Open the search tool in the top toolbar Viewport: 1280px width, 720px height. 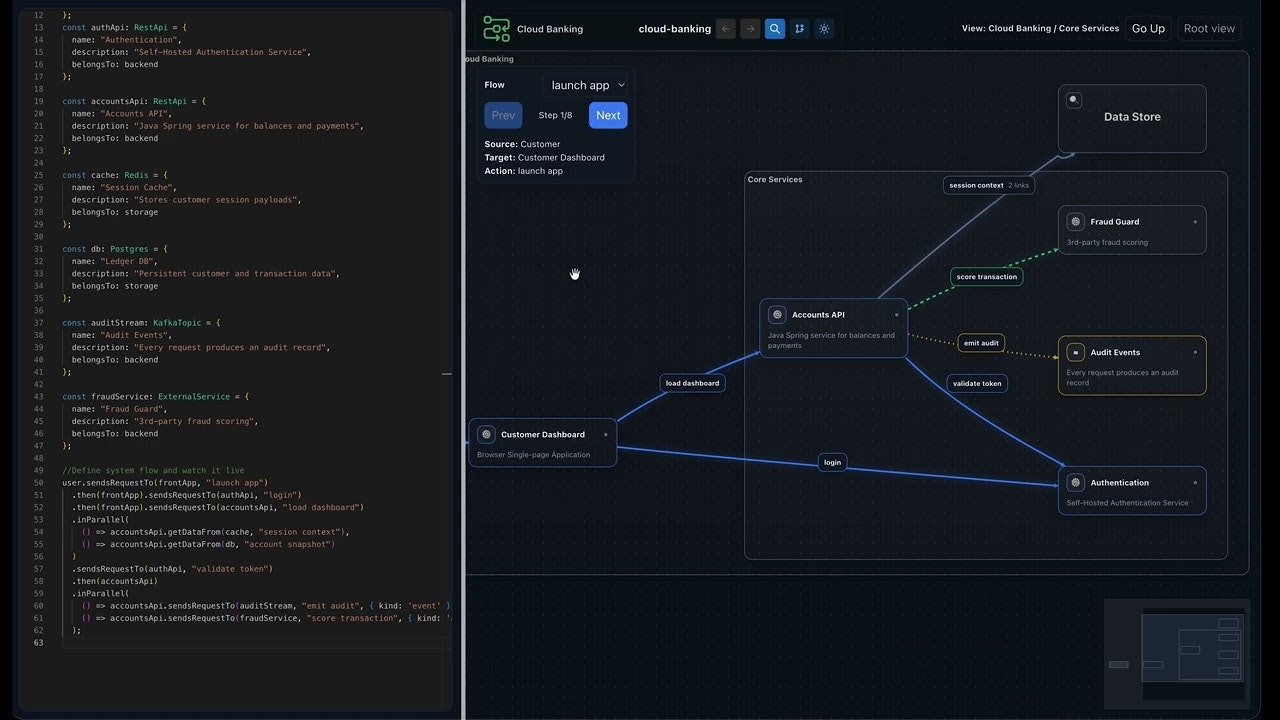click(775, 29)
